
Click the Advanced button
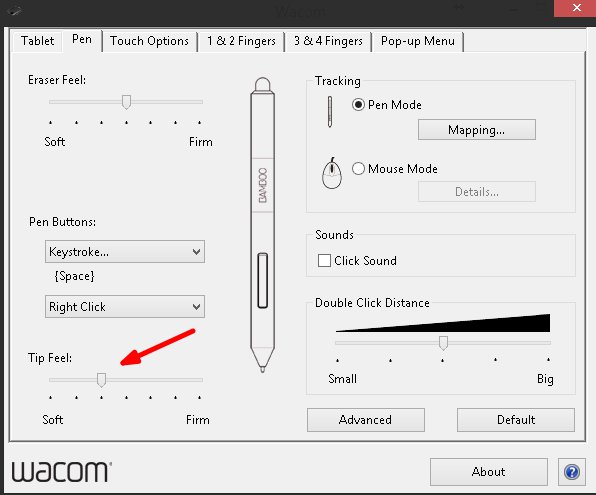(366, 420)
